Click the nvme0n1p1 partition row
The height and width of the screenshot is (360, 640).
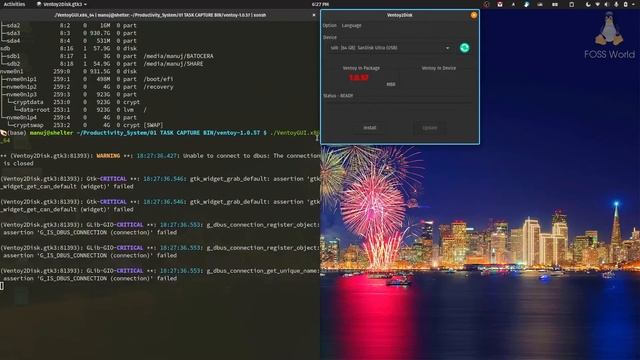click(87, 79)
